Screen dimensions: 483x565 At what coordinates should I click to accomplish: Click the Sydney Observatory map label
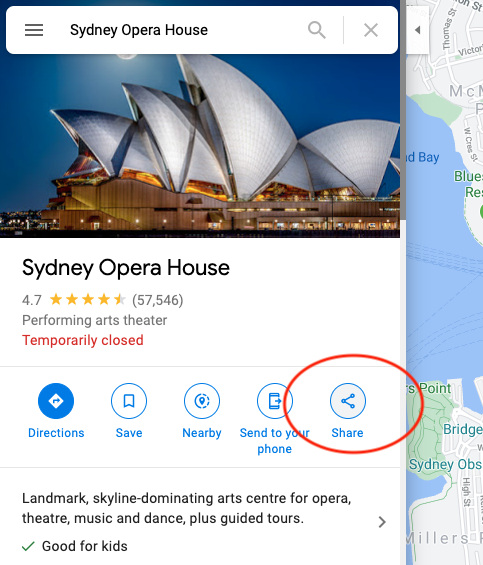click(446, 465)
